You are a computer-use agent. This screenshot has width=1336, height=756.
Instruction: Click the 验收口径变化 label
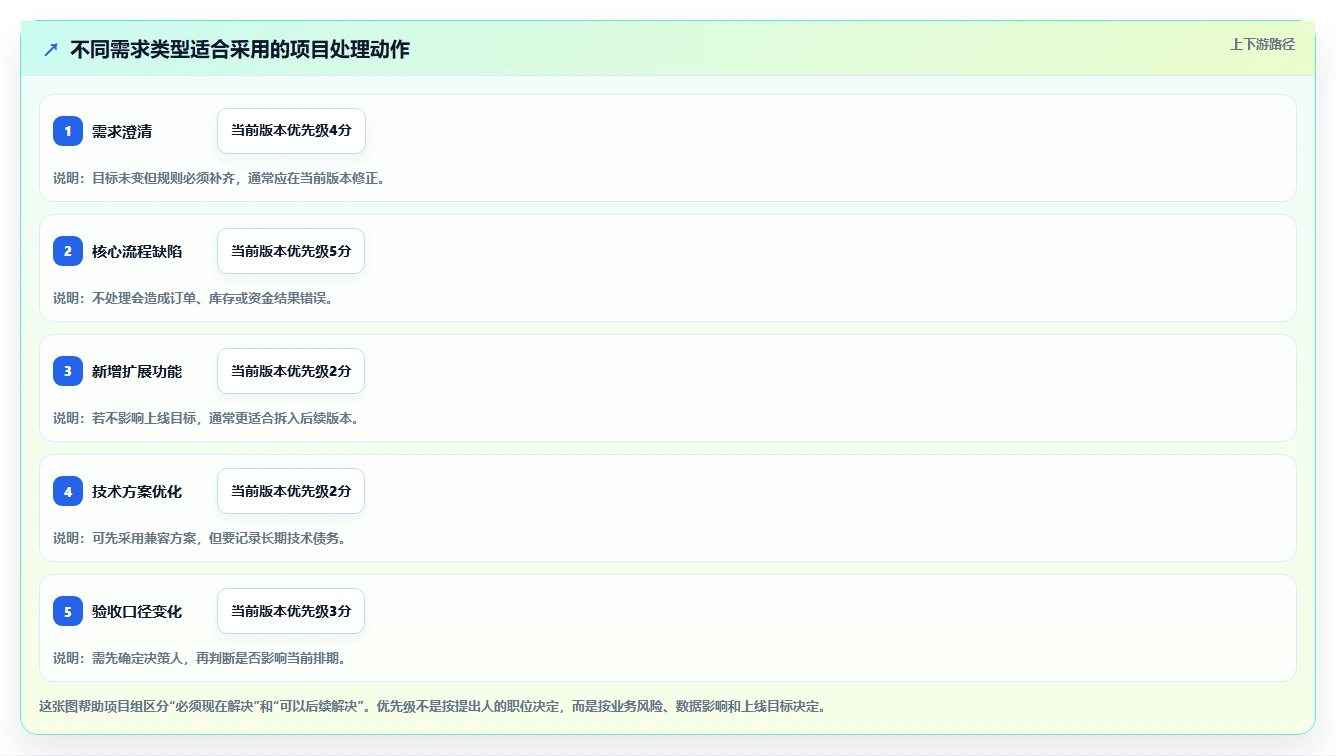[137, 612]
